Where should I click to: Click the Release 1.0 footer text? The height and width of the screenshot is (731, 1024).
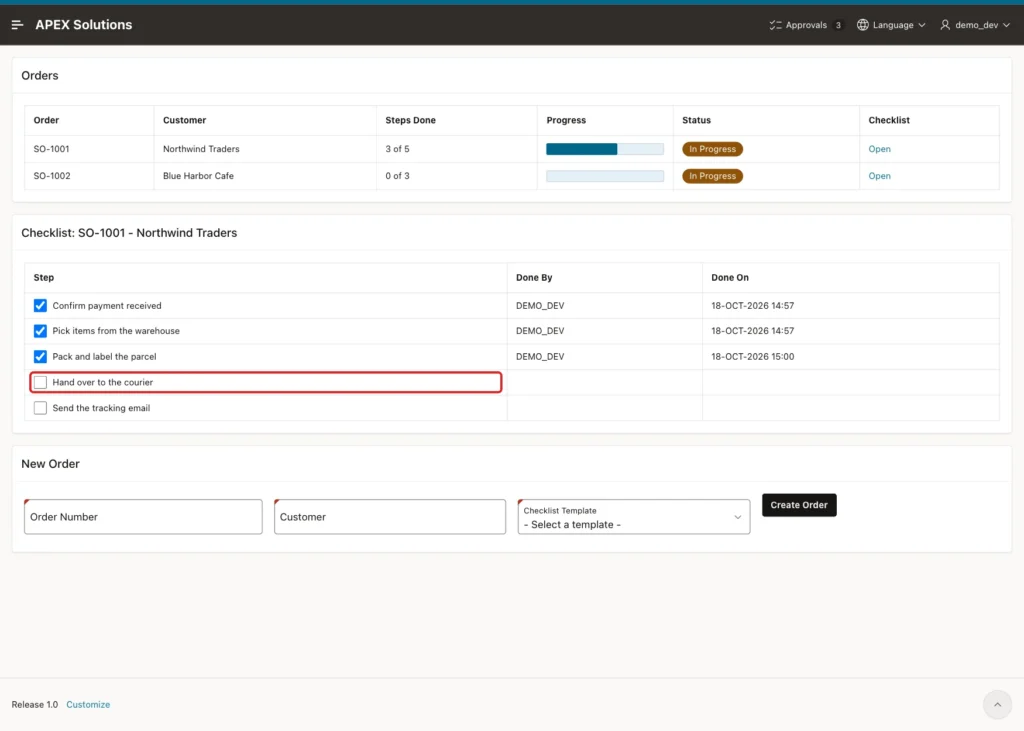coord(35,704)
